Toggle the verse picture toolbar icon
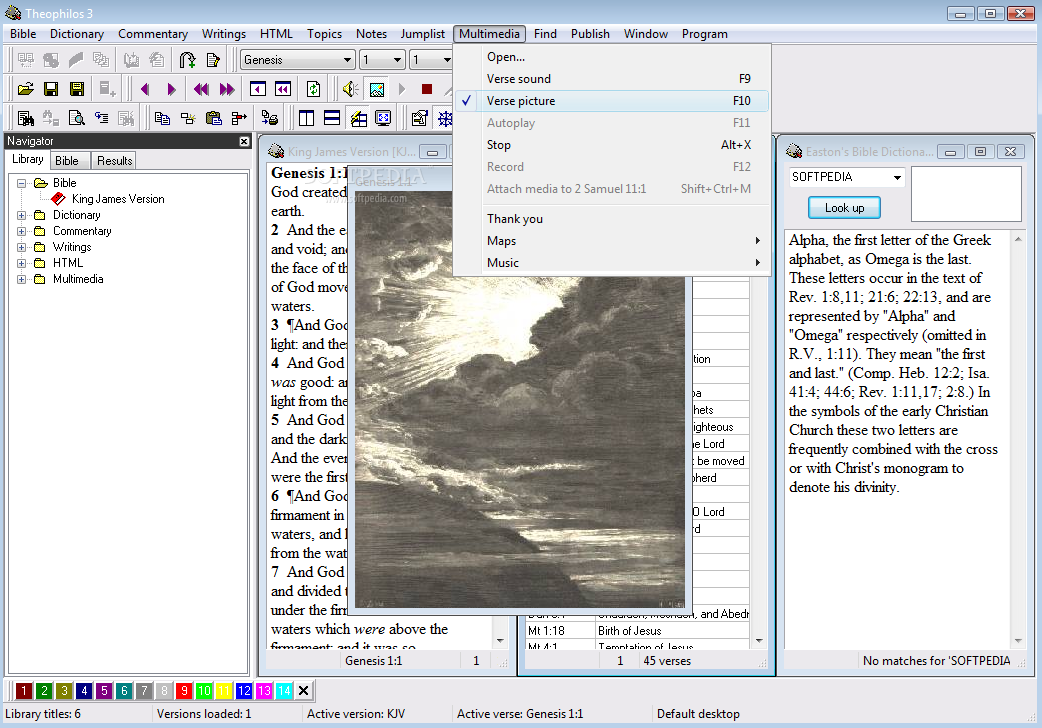This screenshot has width=1042, height=728. [377, 89]
